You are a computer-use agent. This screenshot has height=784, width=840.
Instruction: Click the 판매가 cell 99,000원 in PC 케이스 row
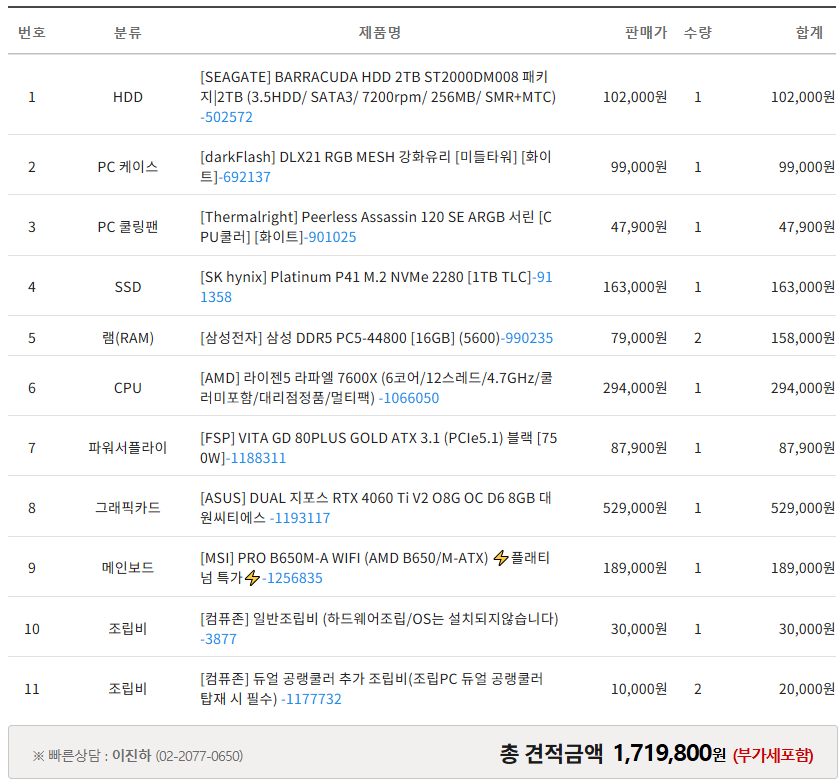[x=639, y=167]
